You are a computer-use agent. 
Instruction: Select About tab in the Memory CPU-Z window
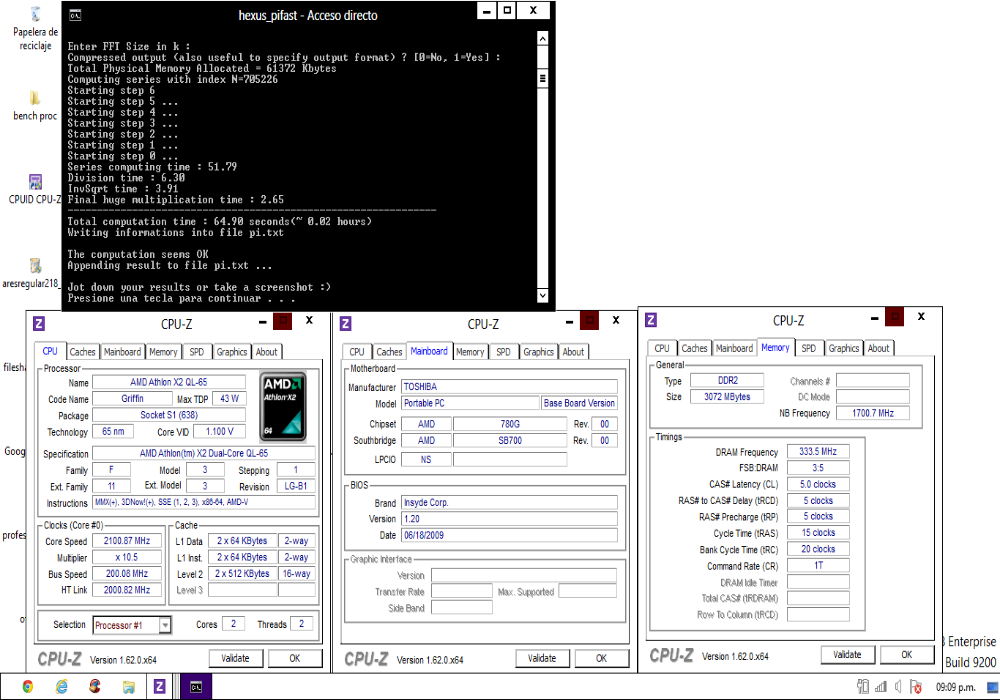click(878, 348)
